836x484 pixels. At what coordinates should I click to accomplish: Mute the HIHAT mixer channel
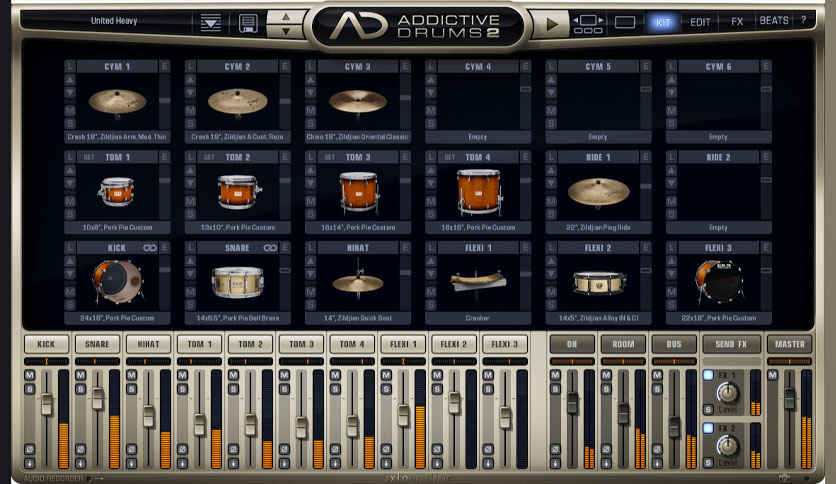pos(132,375)
